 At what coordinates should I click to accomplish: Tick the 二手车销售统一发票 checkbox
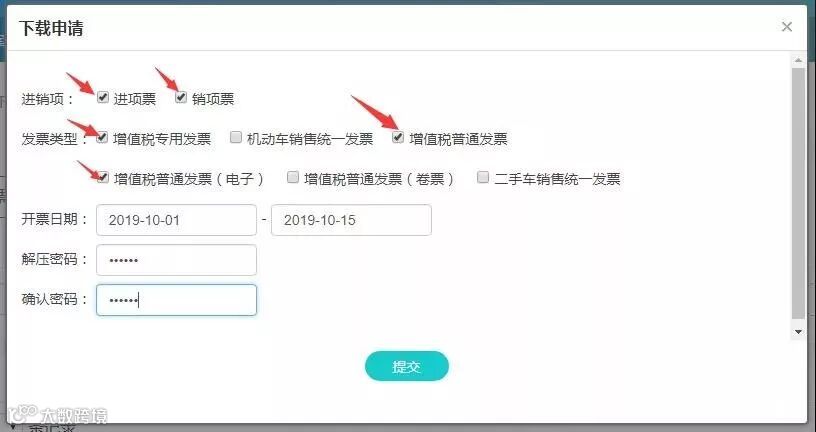click(x=483, y=177)
